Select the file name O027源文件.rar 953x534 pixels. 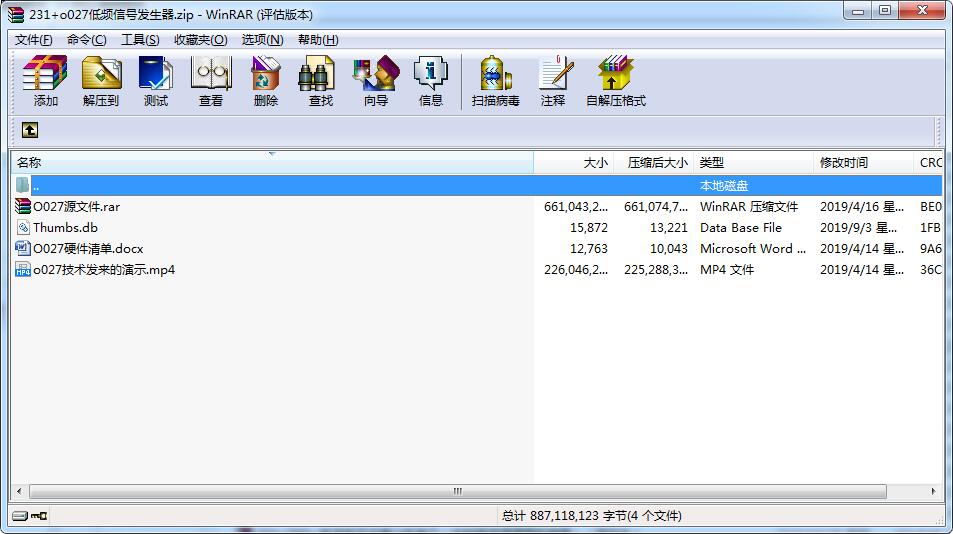coord(77,207)
